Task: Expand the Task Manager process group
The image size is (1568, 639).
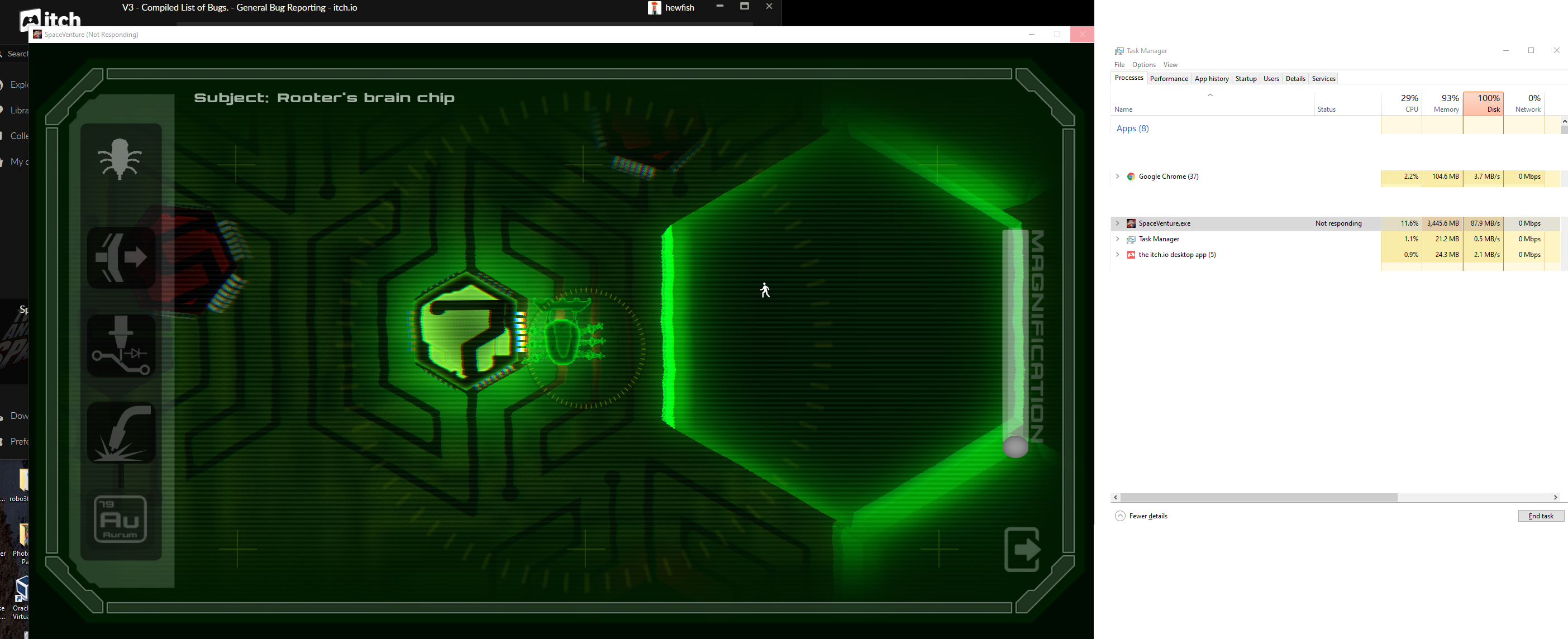Action: 1118,239
